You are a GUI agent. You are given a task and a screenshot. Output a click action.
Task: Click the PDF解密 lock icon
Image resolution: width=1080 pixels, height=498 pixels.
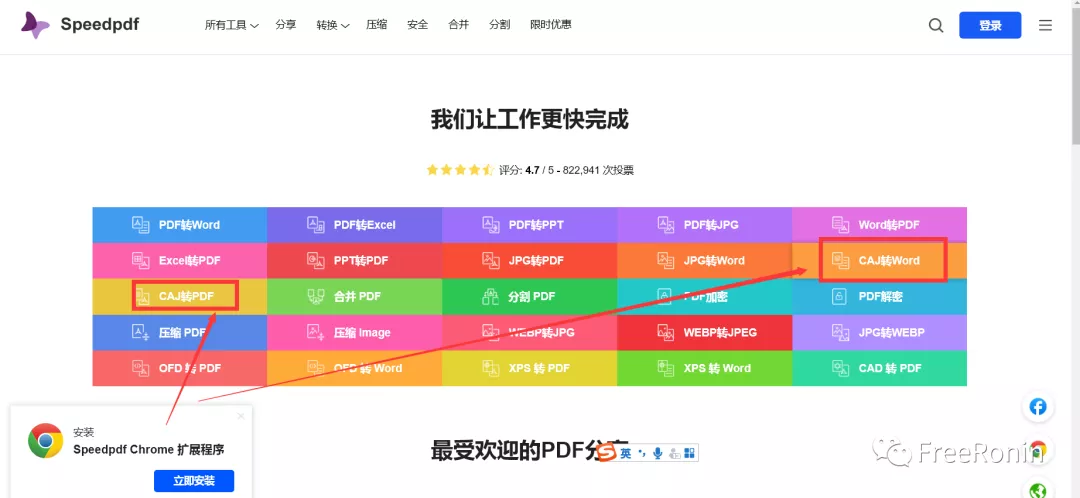[840, 296]
